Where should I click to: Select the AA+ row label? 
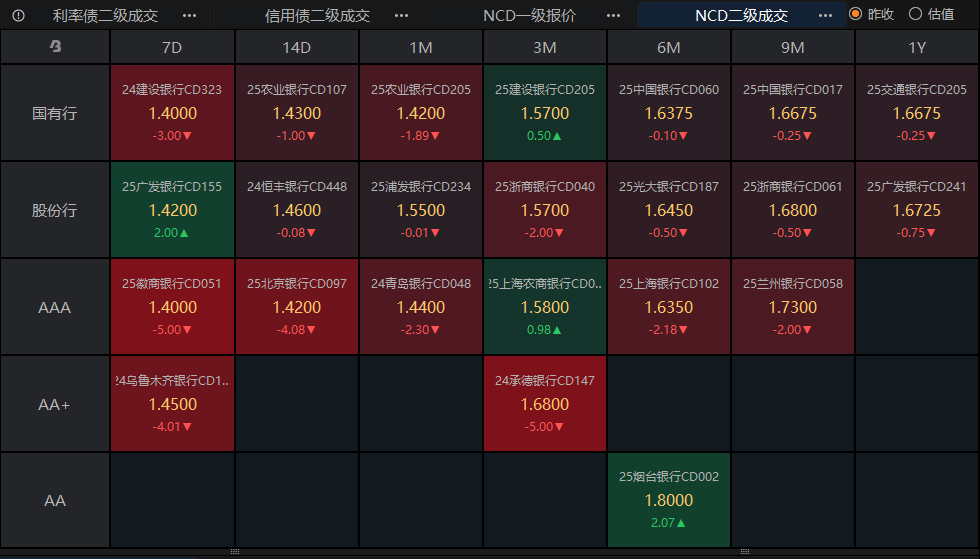tap(55, 404)
